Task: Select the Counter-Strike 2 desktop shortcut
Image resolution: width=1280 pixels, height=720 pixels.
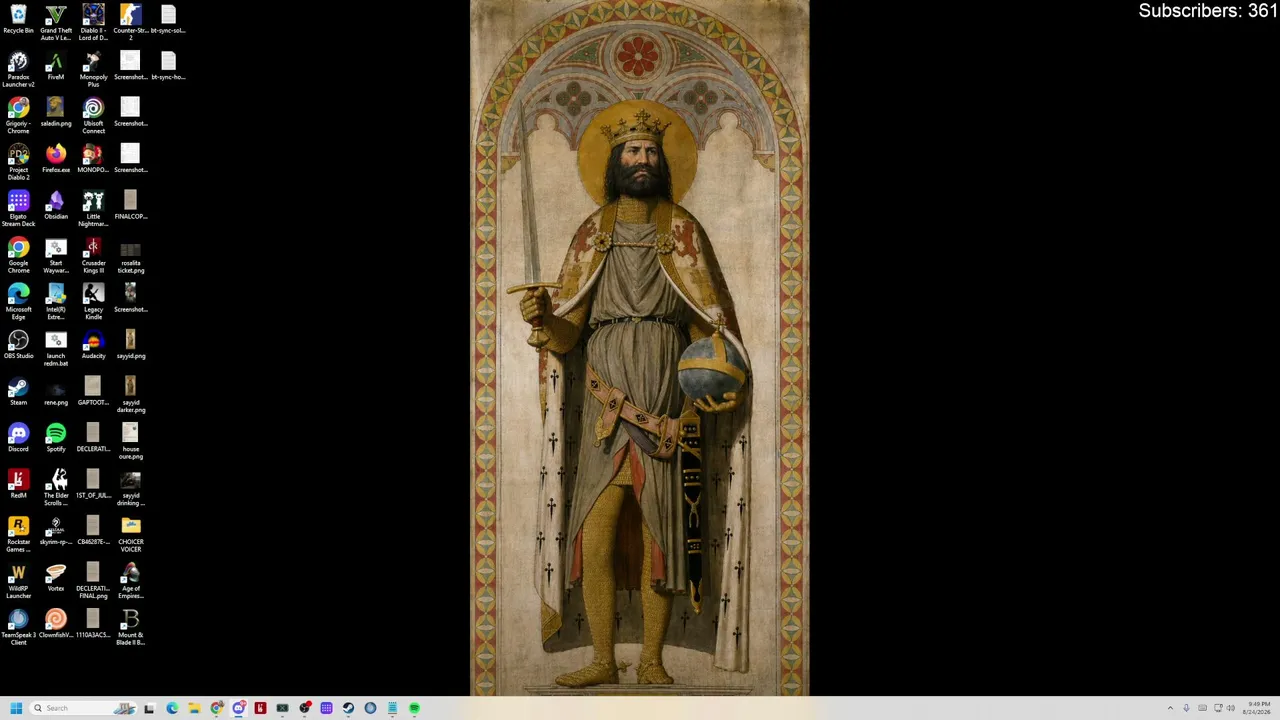Action: point(130,22)
